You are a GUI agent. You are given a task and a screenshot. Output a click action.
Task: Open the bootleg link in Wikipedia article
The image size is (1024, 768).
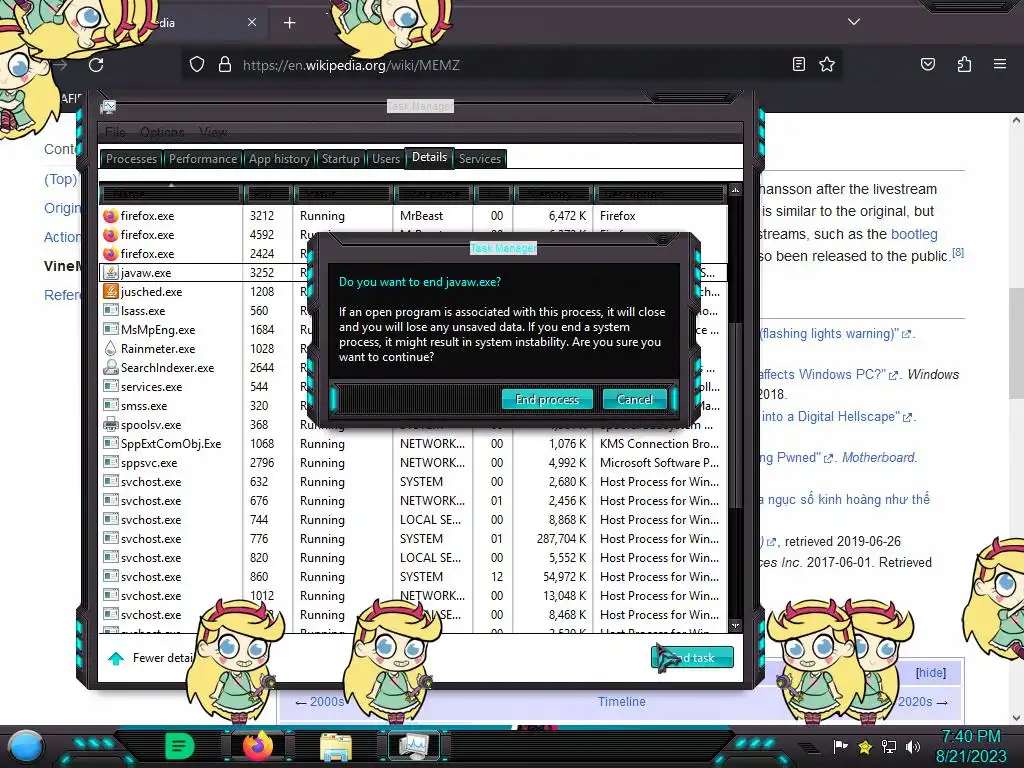coord(914,234)
